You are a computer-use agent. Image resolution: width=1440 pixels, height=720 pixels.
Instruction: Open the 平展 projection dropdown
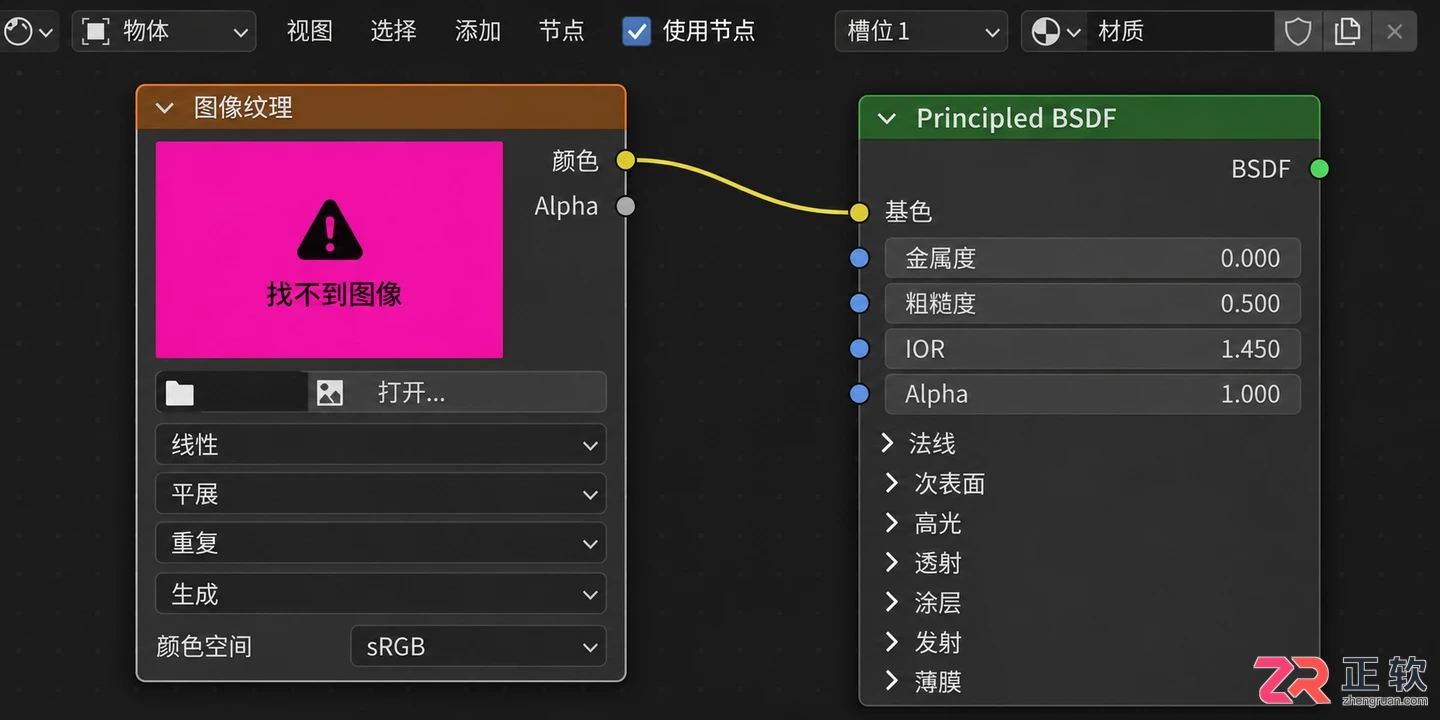381,494
